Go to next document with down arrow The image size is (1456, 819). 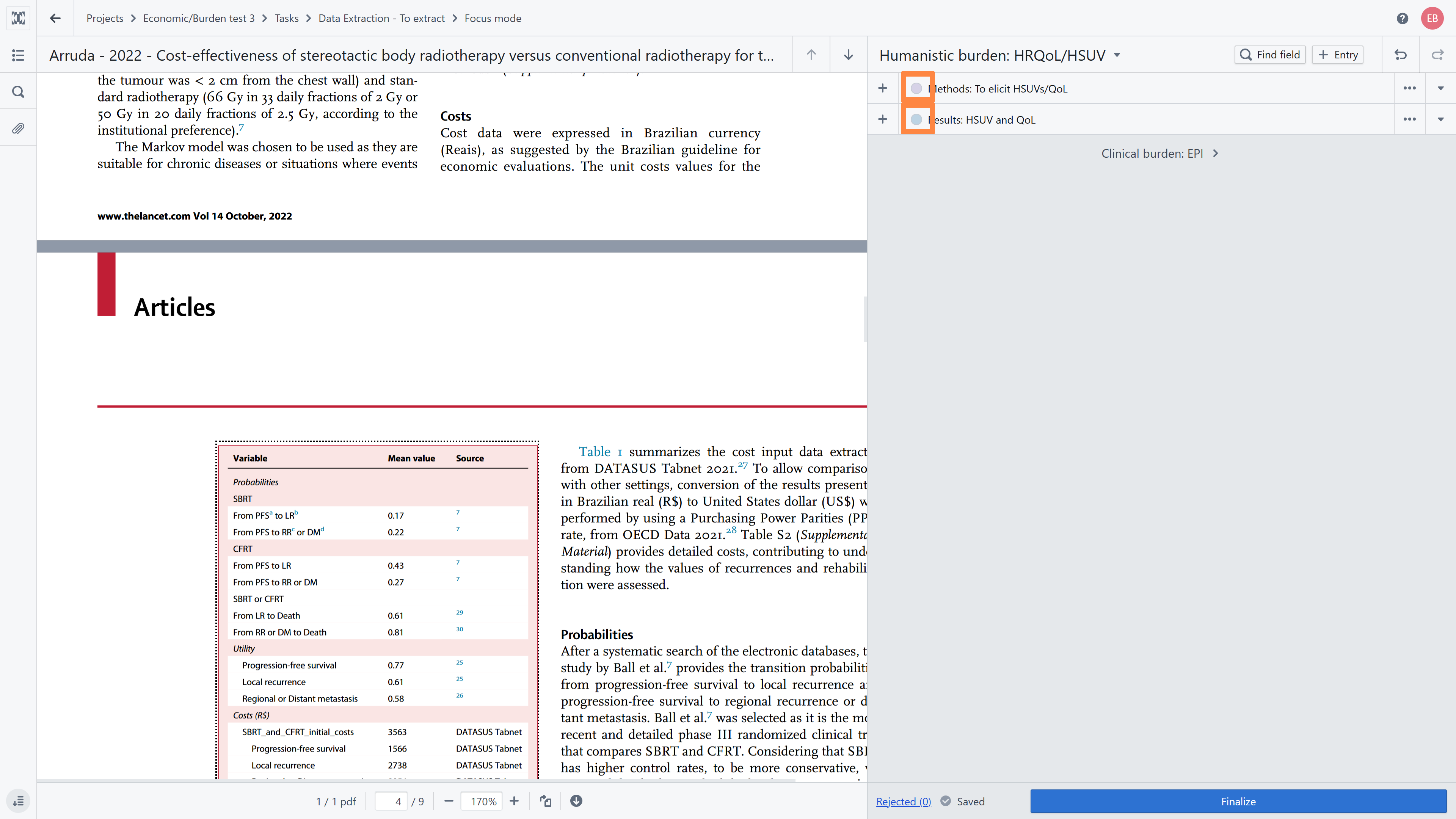849,55
